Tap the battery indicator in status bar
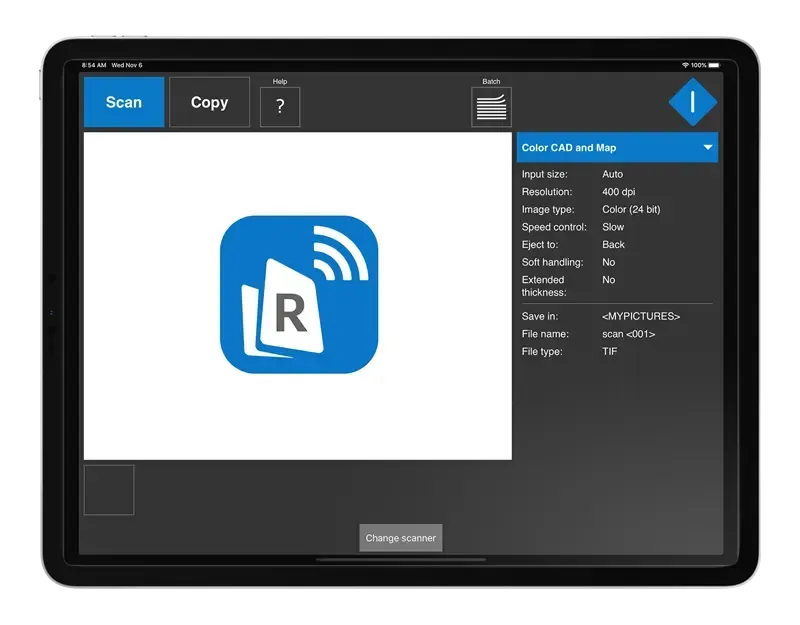Screen dimensions: 800x625 coord(714,65)
